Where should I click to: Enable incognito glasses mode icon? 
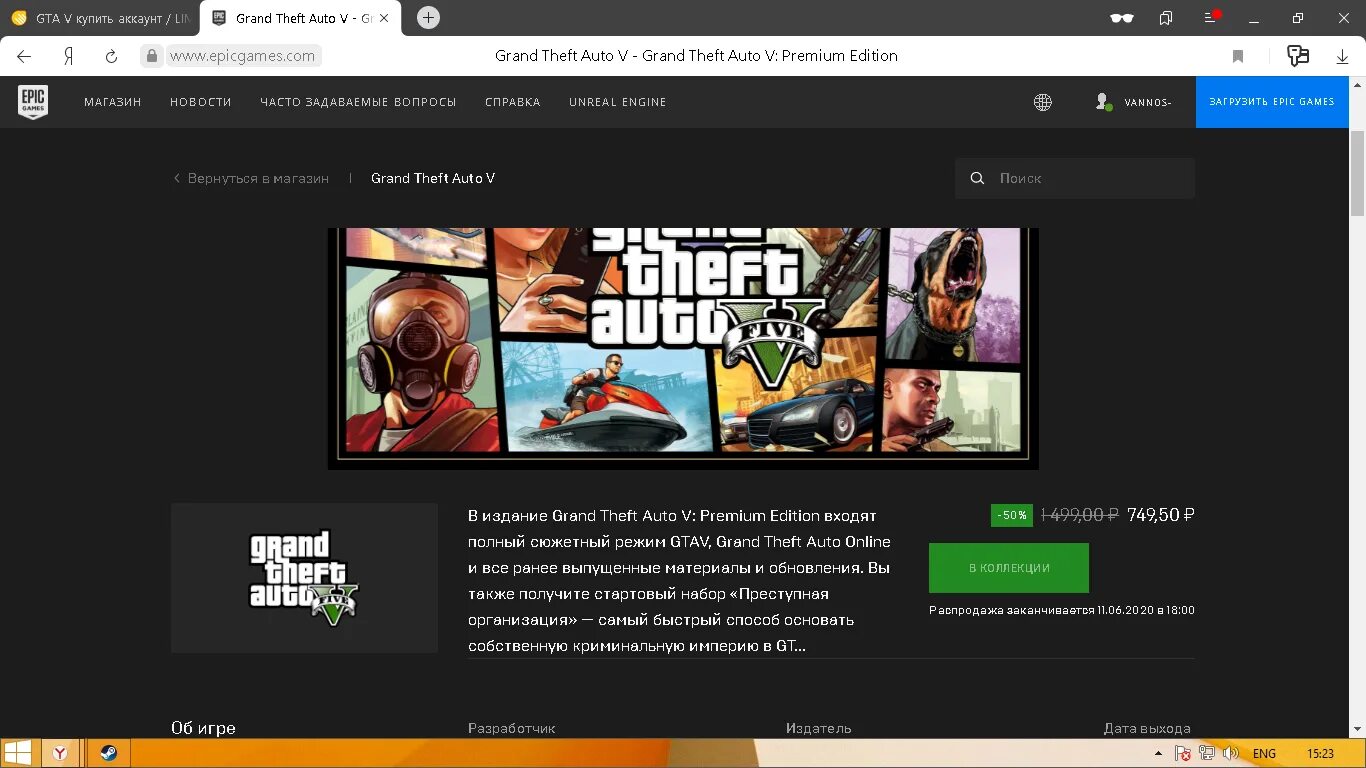[x=1122, y=18]
